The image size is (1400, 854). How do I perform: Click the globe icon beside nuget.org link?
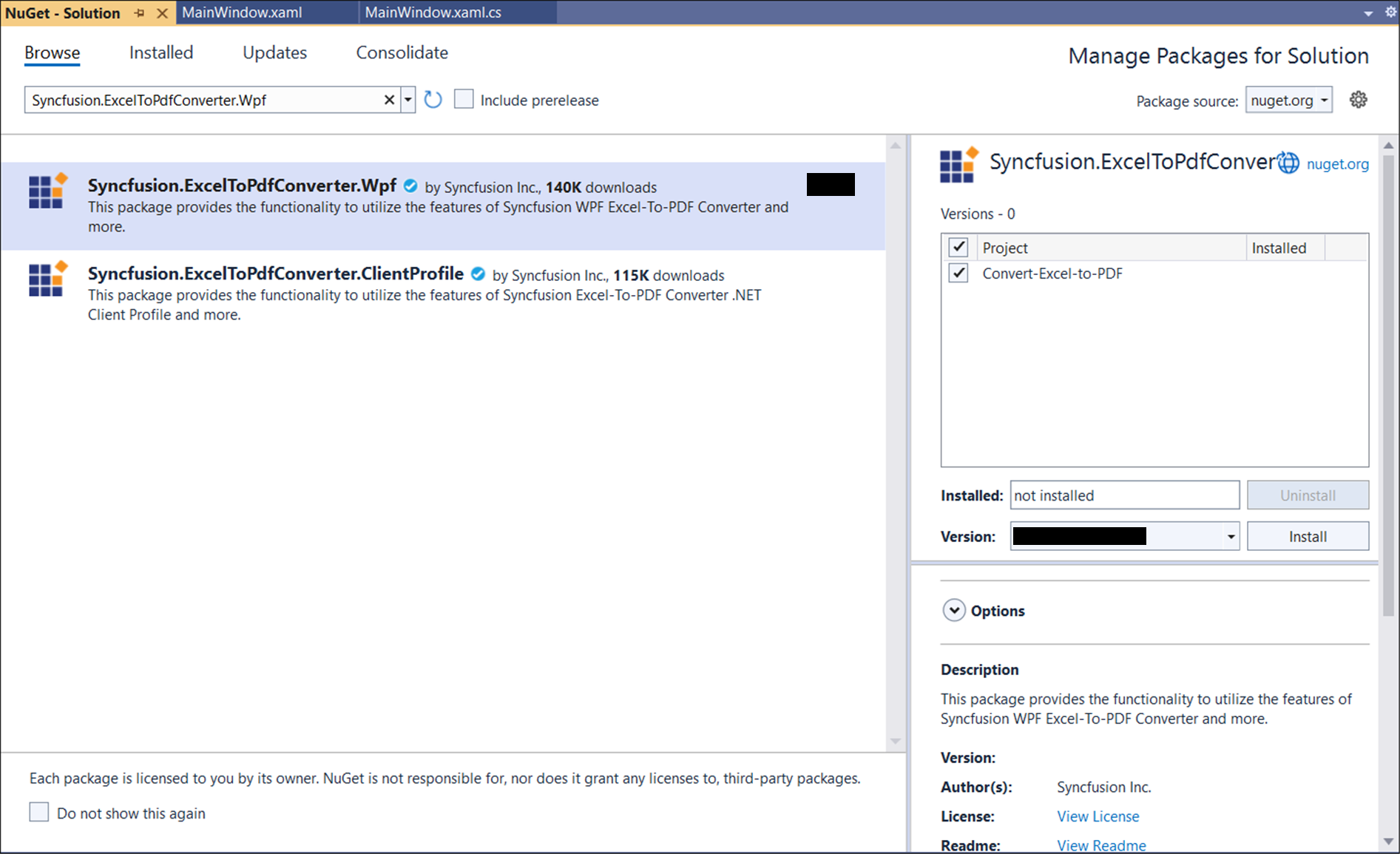[x=1288, y=163]
